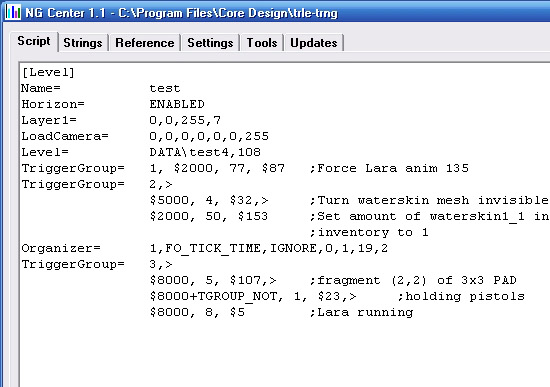Image resolution: width=550 pixels, height=387 pixels.
Task: Click the [Level] section header line
Action: click(x=48, y=72)
